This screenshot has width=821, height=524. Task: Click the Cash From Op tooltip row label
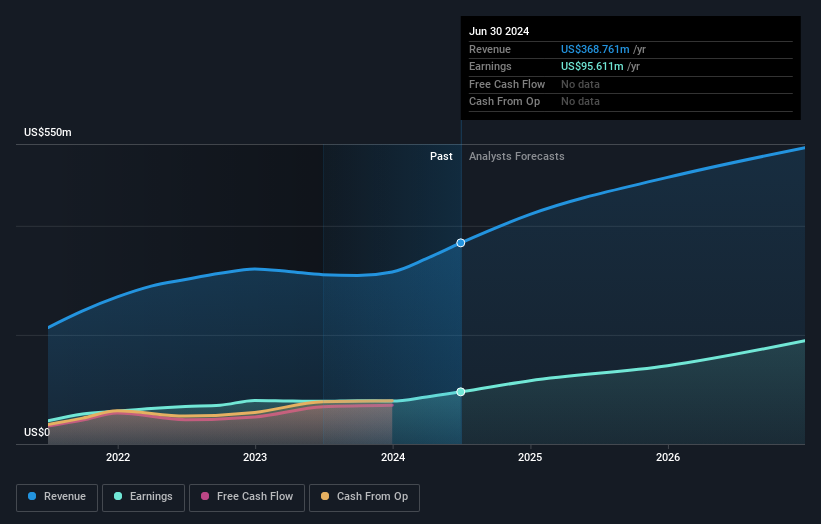pyautogui.click(x=504, y=102)
